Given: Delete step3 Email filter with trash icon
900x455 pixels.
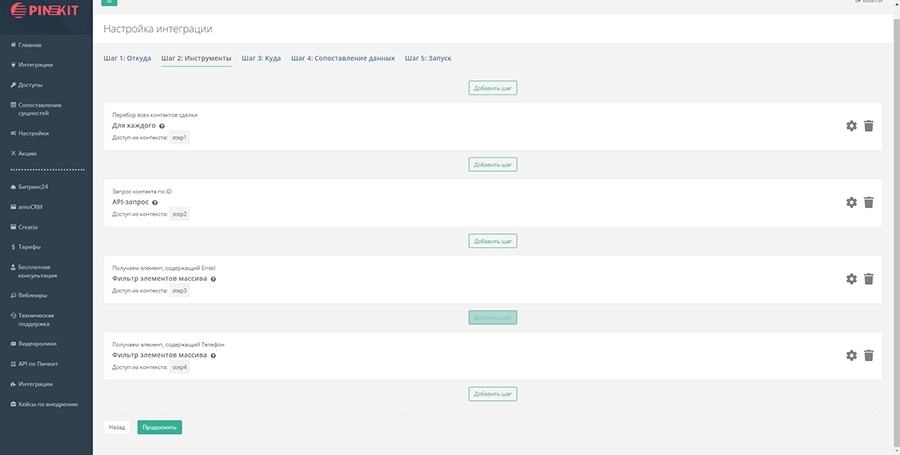Looking at the screenshot, I should point(868,279).
